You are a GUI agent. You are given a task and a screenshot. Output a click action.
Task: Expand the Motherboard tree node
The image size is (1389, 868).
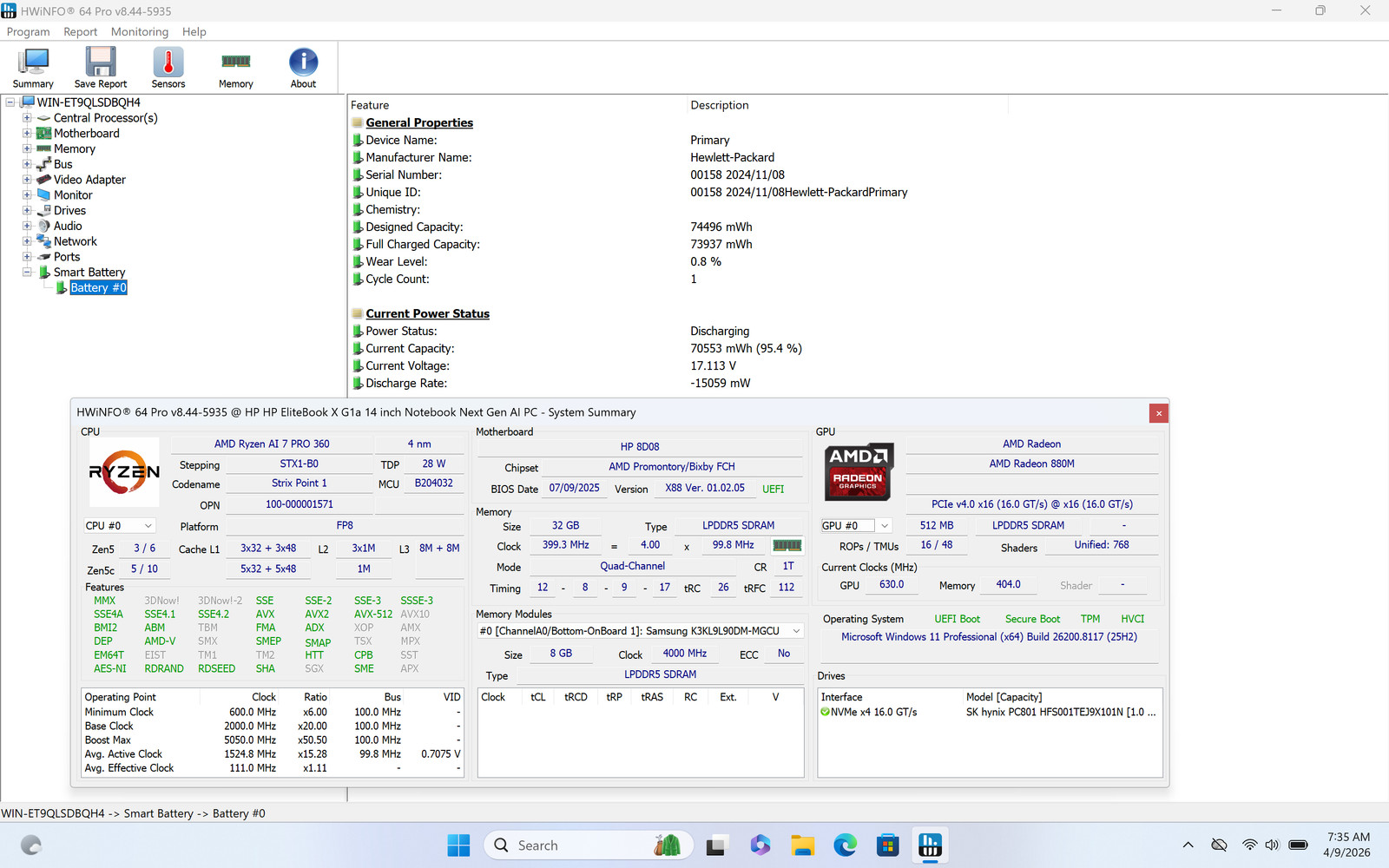coord(27,134)
